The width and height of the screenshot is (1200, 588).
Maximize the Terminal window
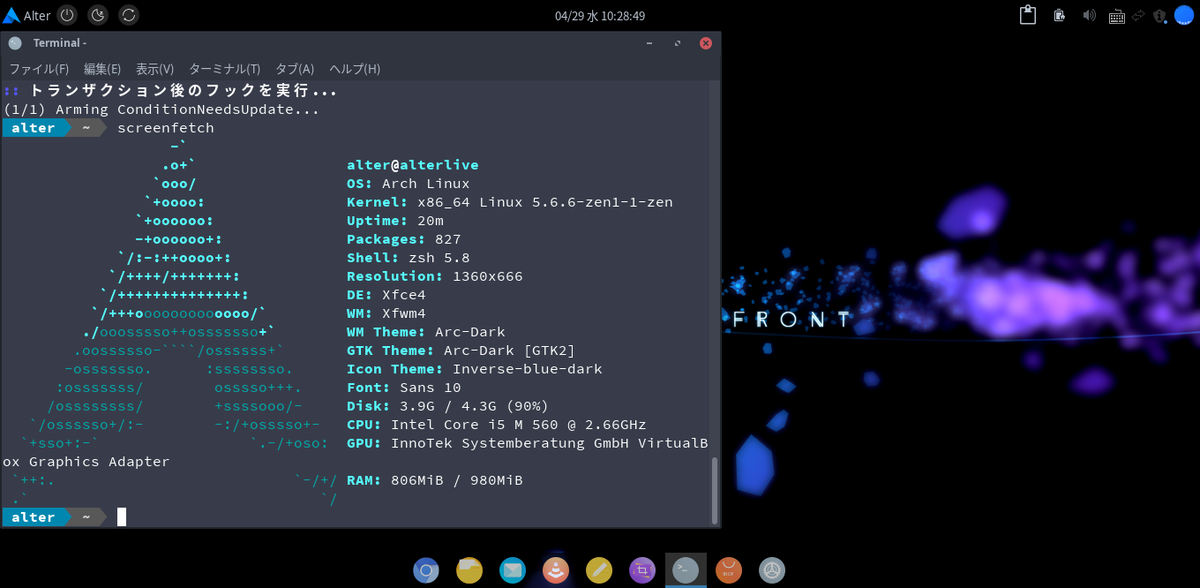pyautogui.click(x=677, y=43)
